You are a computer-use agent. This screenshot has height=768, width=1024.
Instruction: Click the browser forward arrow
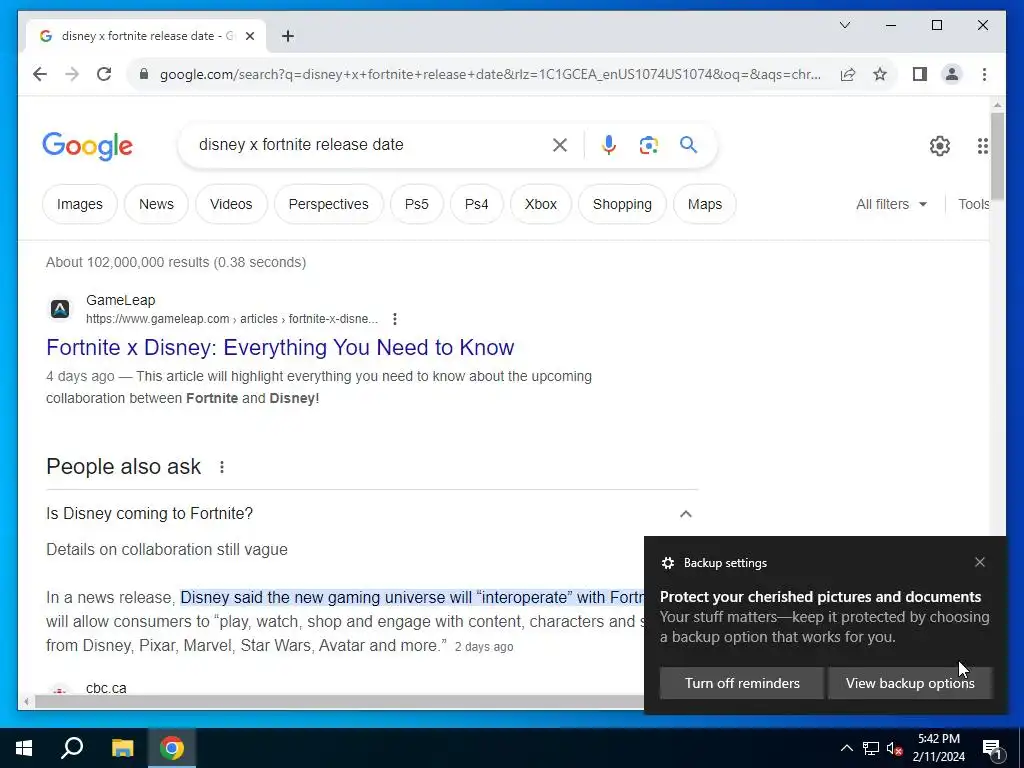[72, 74]
